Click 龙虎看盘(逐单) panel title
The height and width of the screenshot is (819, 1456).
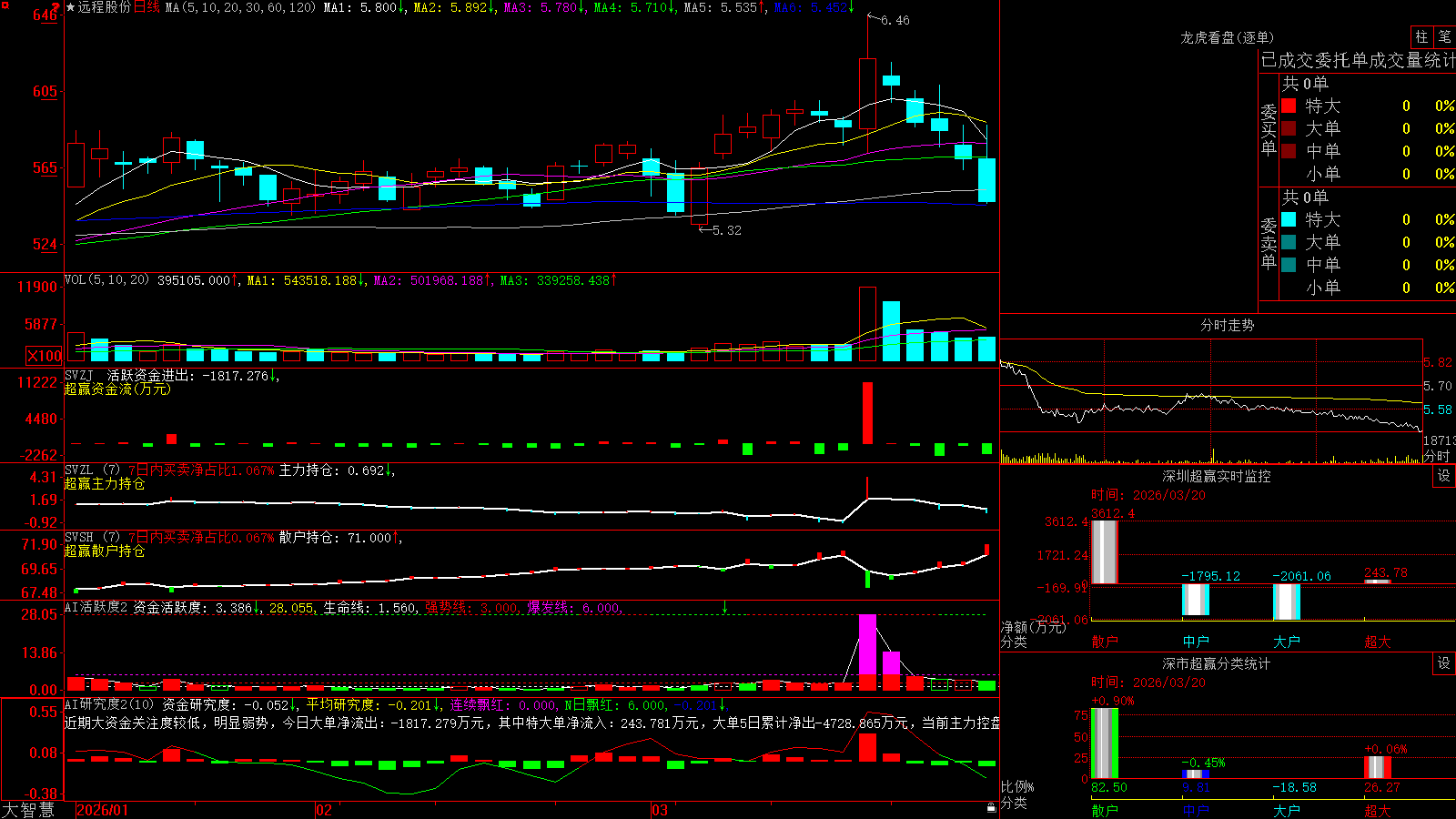tap(1227, 37)
